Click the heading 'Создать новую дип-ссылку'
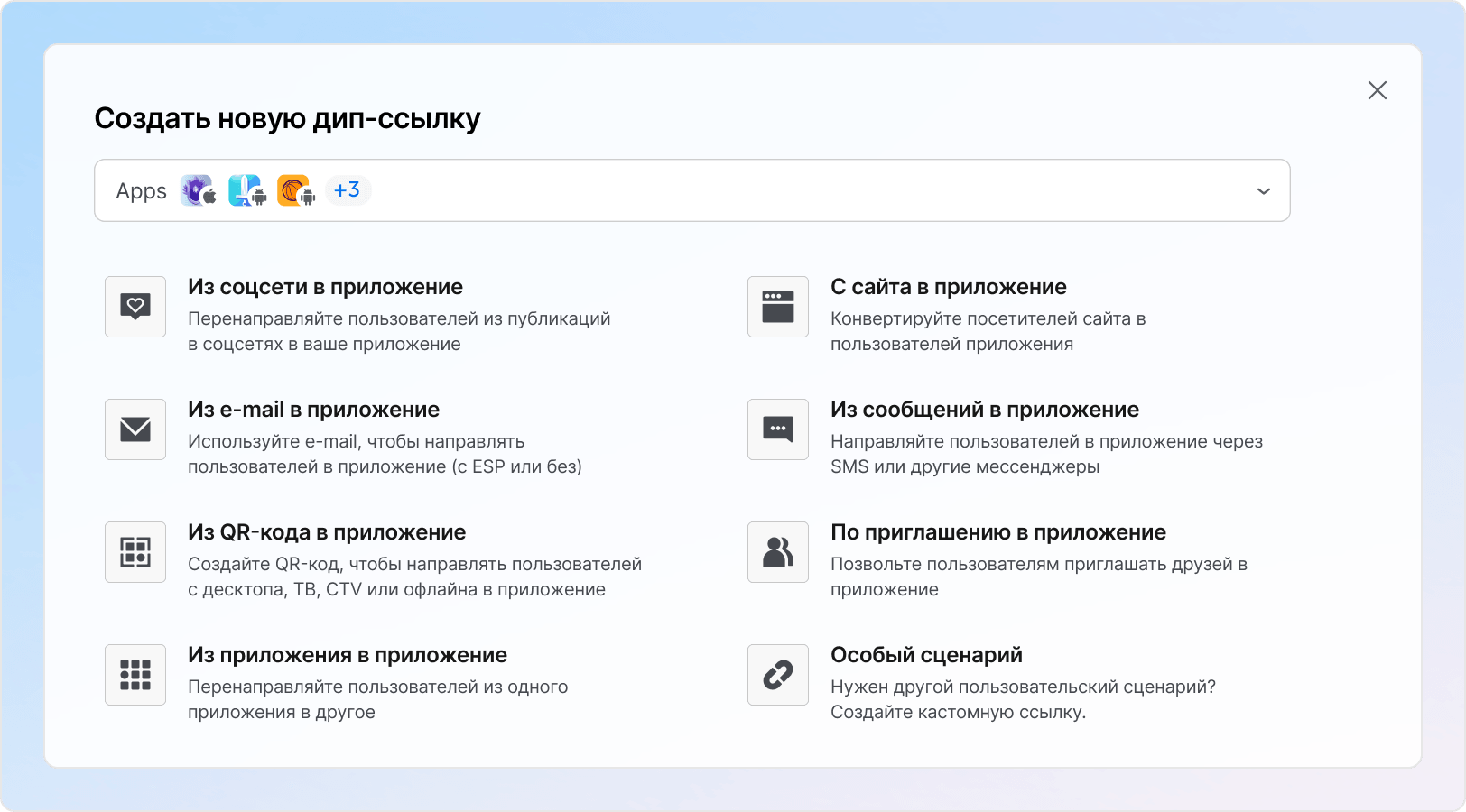This screenshot has height=812, width=1466. [288, 118]
